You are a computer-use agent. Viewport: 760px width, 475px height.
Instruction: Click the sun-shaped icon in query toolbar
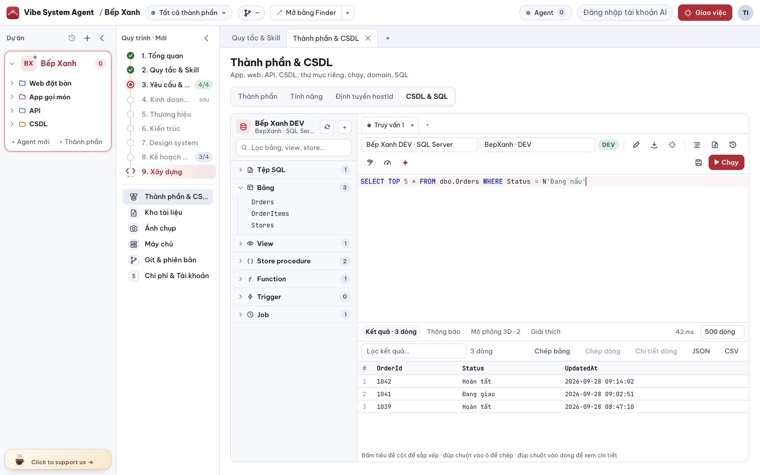[x=672, y=144]
